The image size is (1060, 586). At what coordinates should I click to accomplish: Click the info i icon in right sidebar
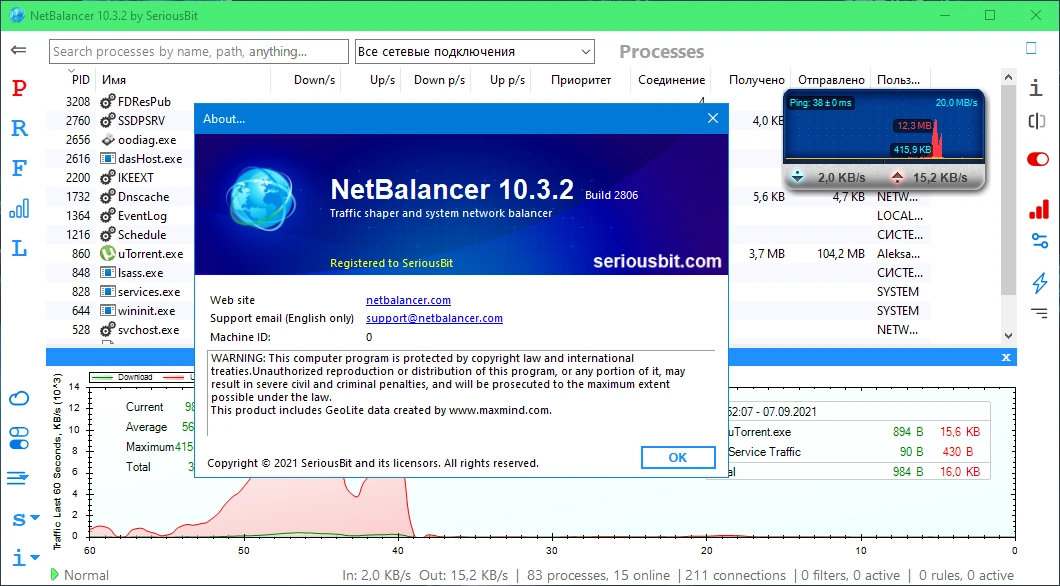click(x=1036, y=88)
